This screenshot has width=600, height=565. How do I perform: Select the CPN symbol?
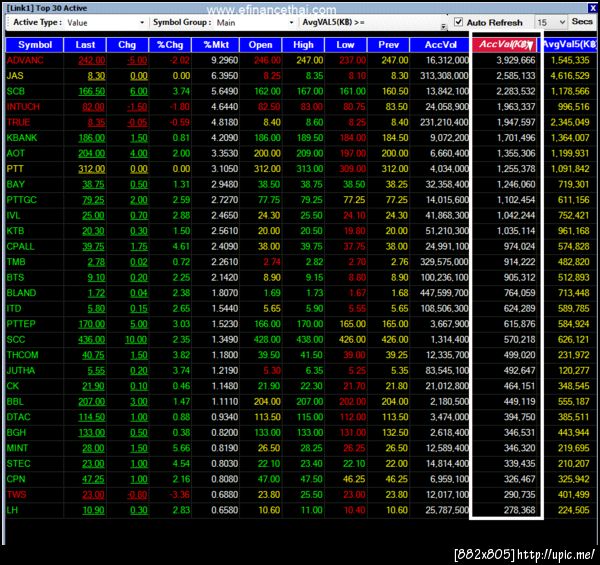click(x=16, y=479)
